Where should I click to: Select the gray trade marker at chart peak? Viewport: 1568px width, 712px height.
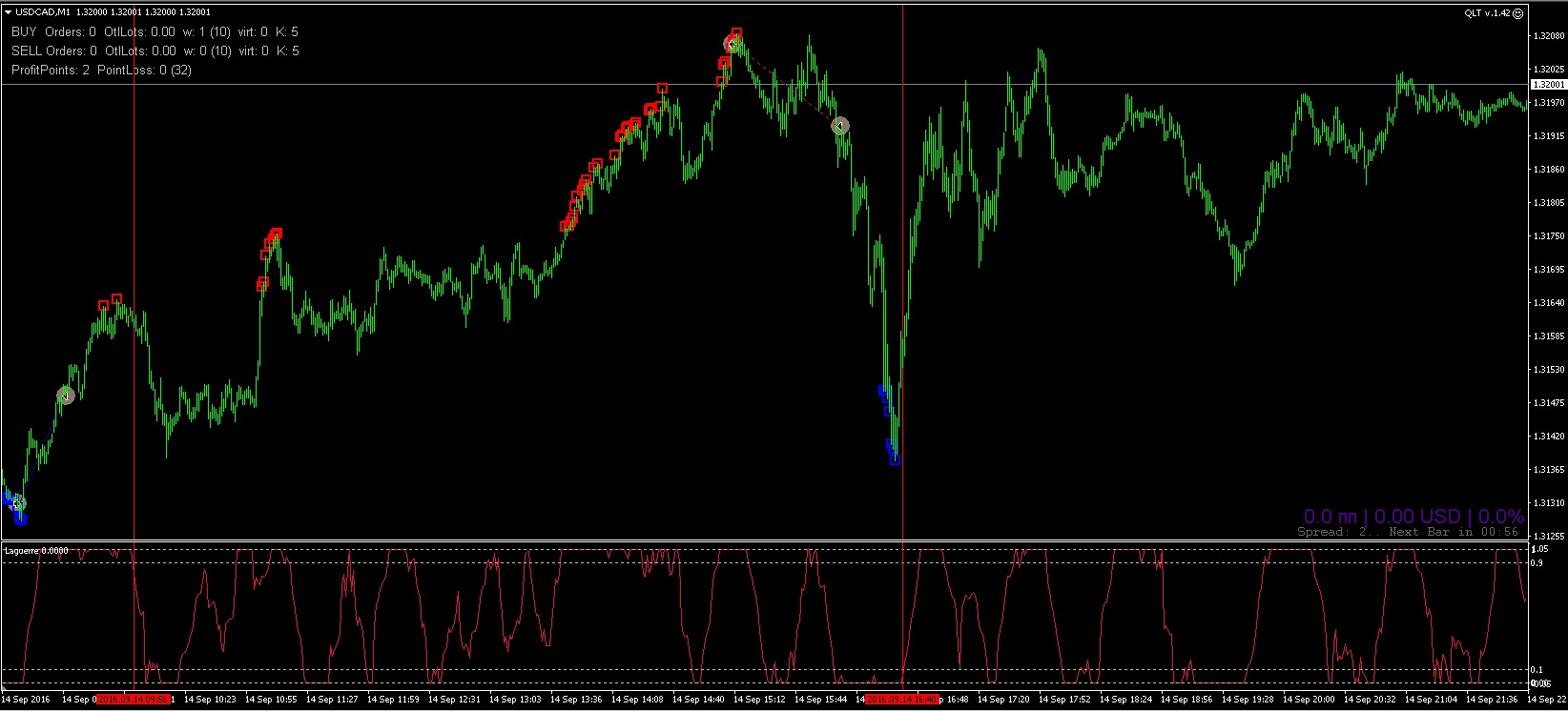coord(732,44)
